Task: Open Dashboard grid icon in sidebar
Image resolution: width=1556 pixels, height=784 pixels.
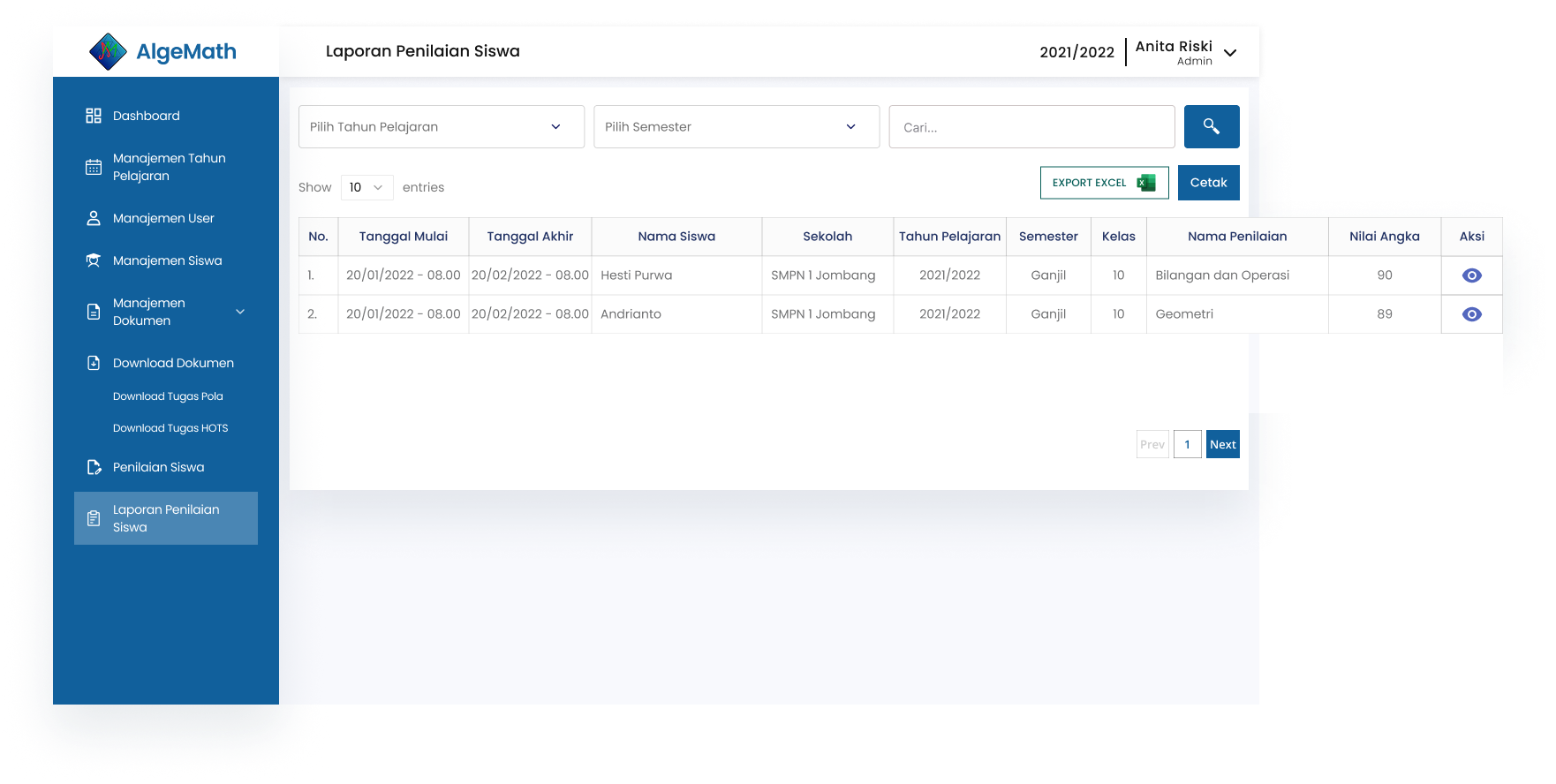Action: (94, 116)
